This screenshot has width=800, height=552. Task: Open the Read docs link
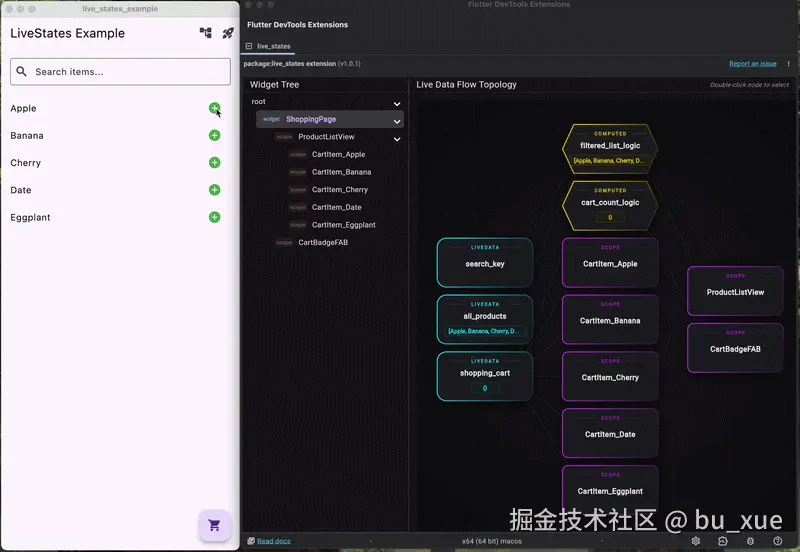pyautogui.click(x=273, y=541)
